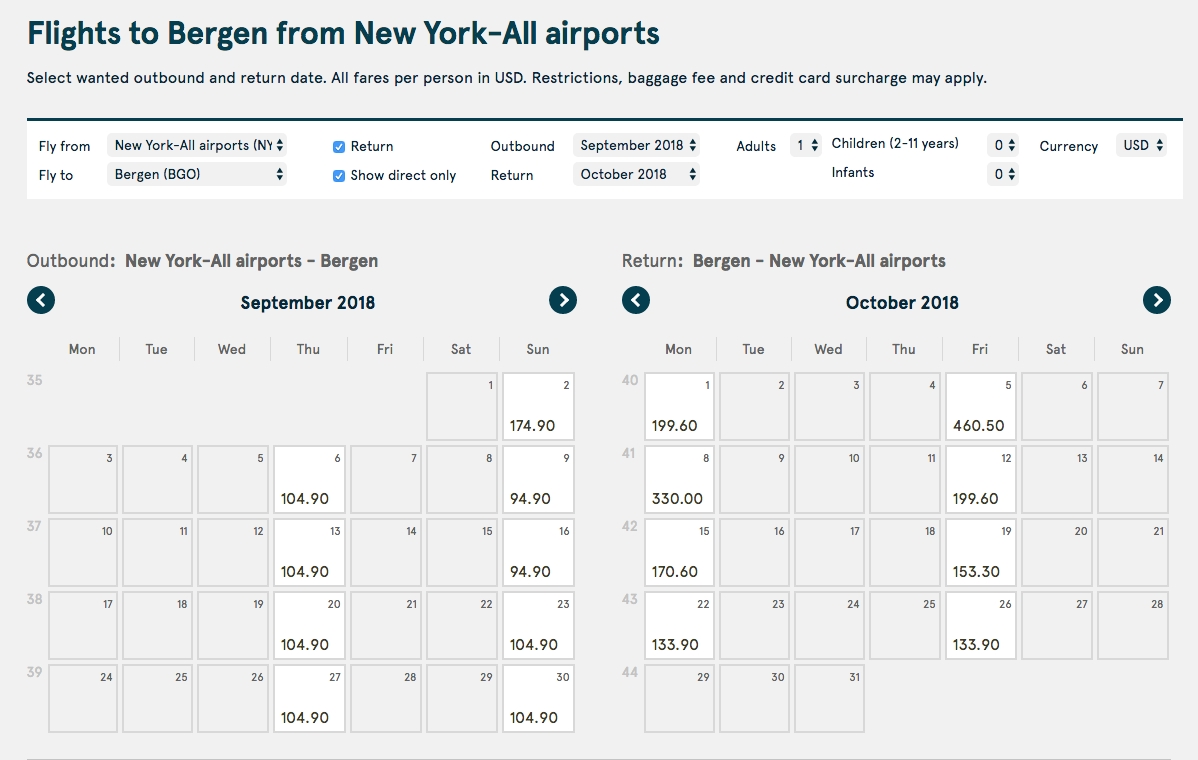Select outbound September 20 fare 104.90
The width and height of the screenshot is (1198, 760).
[x=309, y=626]
